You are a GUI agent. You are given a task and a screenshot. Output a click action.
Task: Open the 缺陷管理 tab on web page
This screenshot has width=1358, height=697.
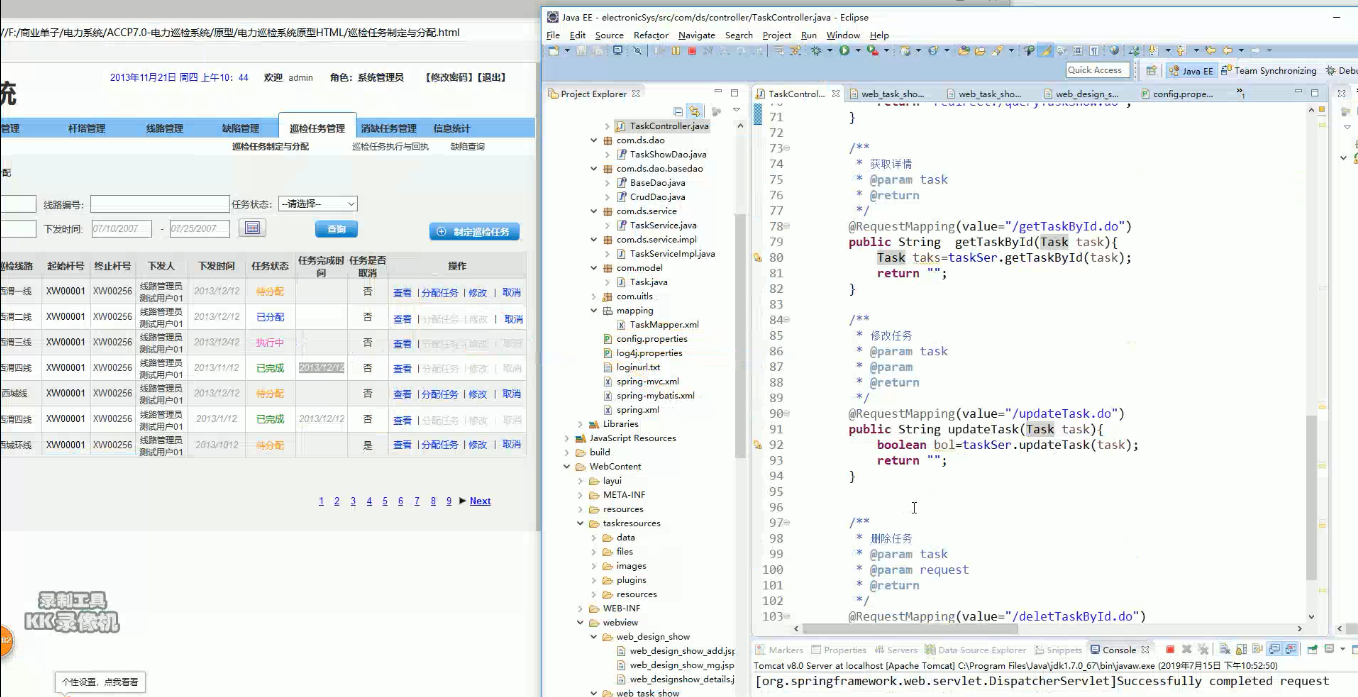tap(240, 128)
